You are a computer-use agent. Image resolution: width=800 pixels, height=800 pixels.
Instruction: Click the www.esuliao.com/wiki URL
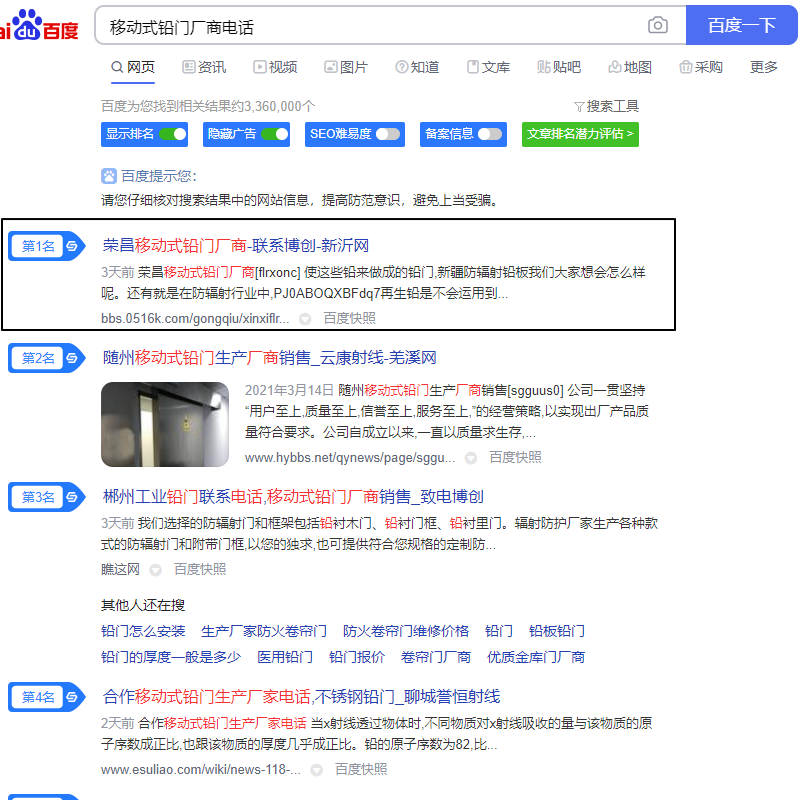click(x=201, y=769)
